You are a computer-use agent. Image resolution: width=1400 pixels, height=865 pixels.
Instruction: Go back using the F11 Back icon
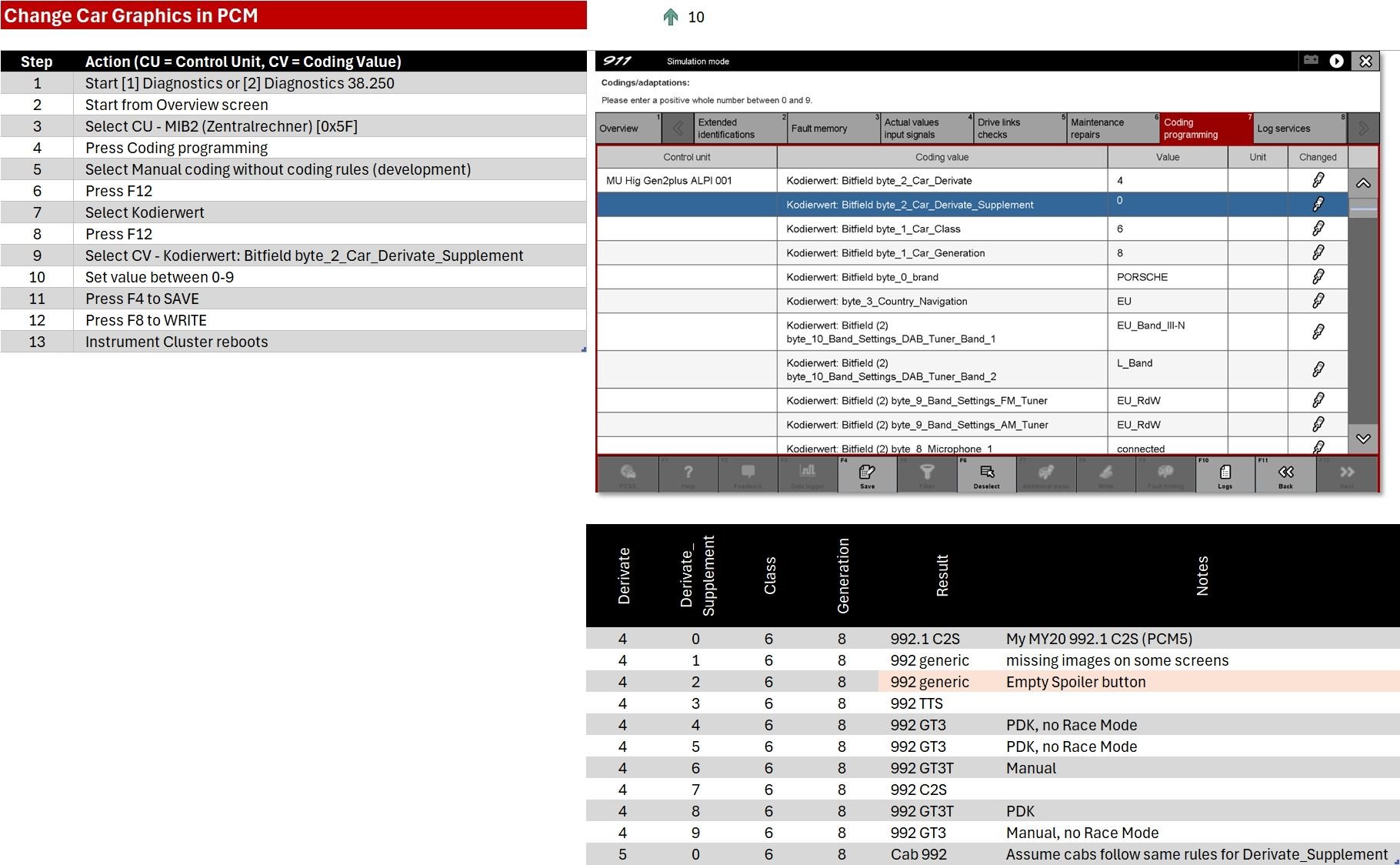point(1285,474)
